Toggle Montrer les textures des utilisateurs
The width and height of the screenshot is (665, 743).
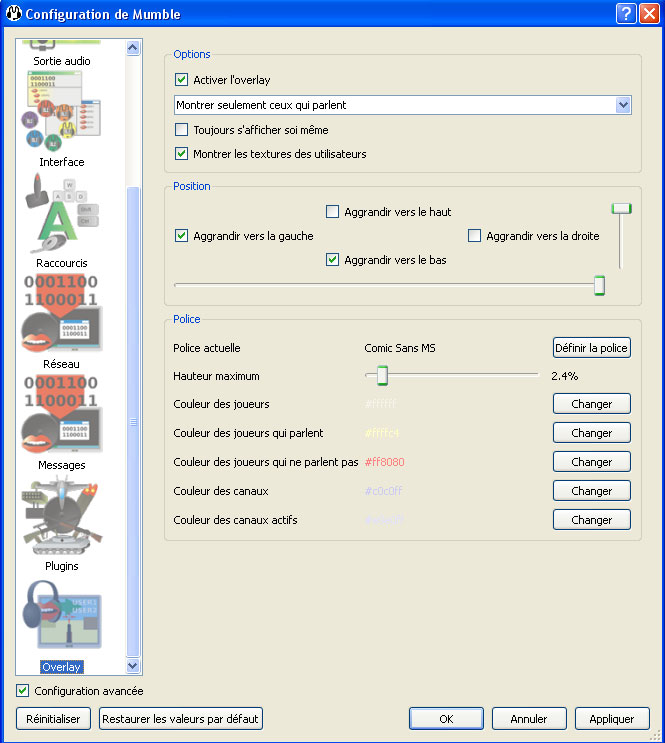[x=181, y=154]
